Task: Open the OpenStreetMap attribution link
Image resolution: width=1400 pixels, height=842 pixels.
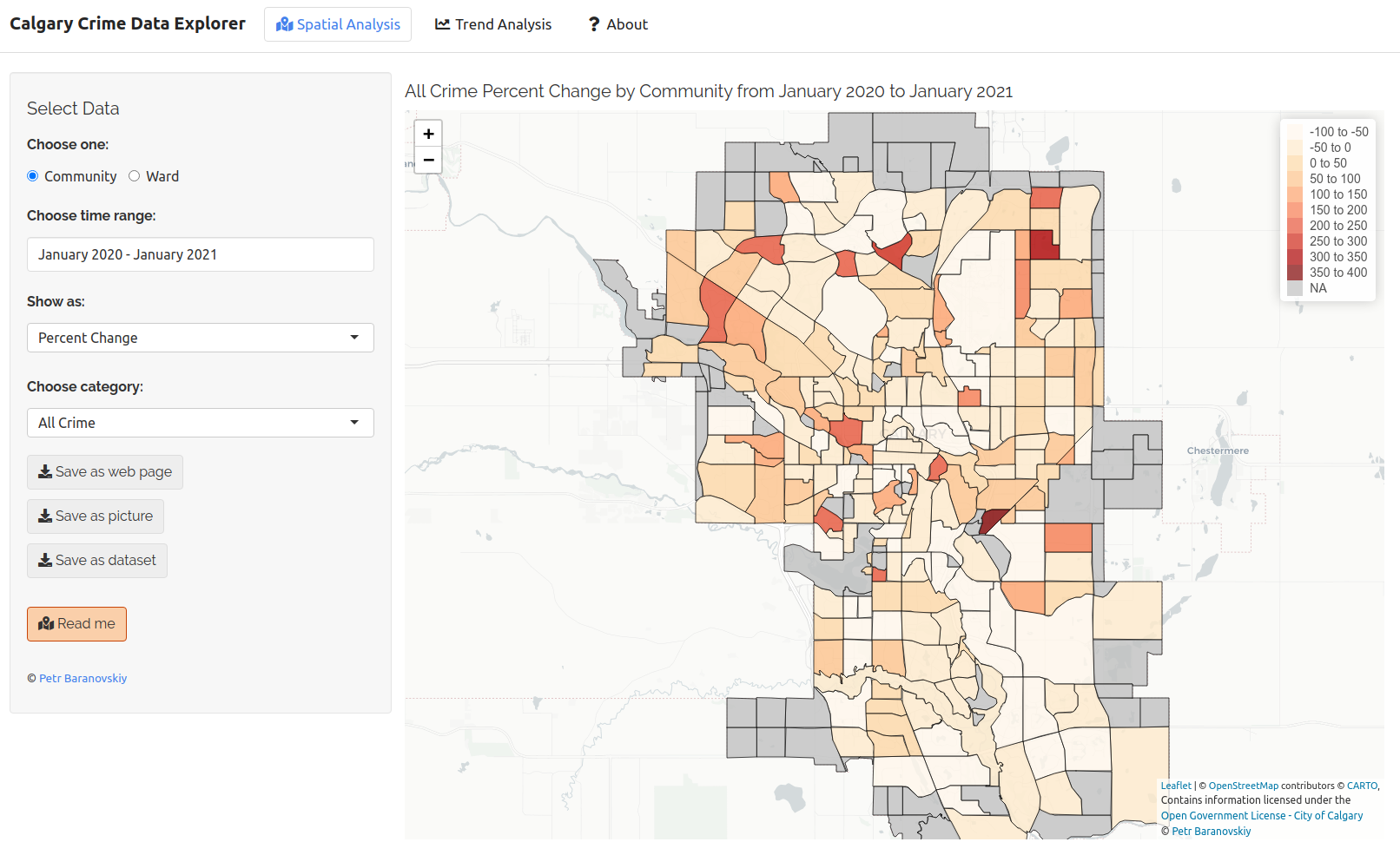Action: tap(1243, 786)
